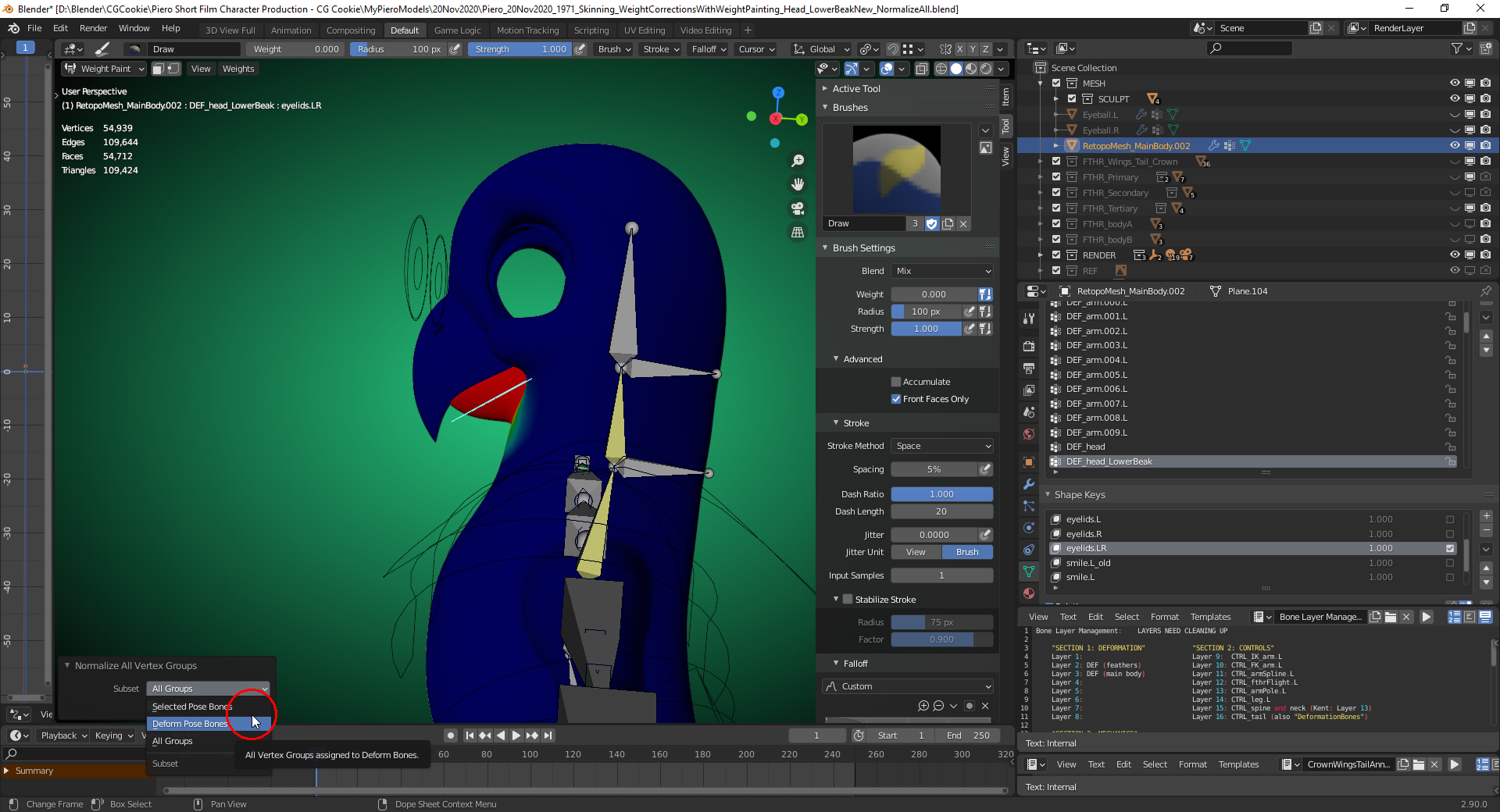The image size is (1500, 812).
Task: Choose Selected Pose Bones from the Subset menu
Action: tap(191, 707)
